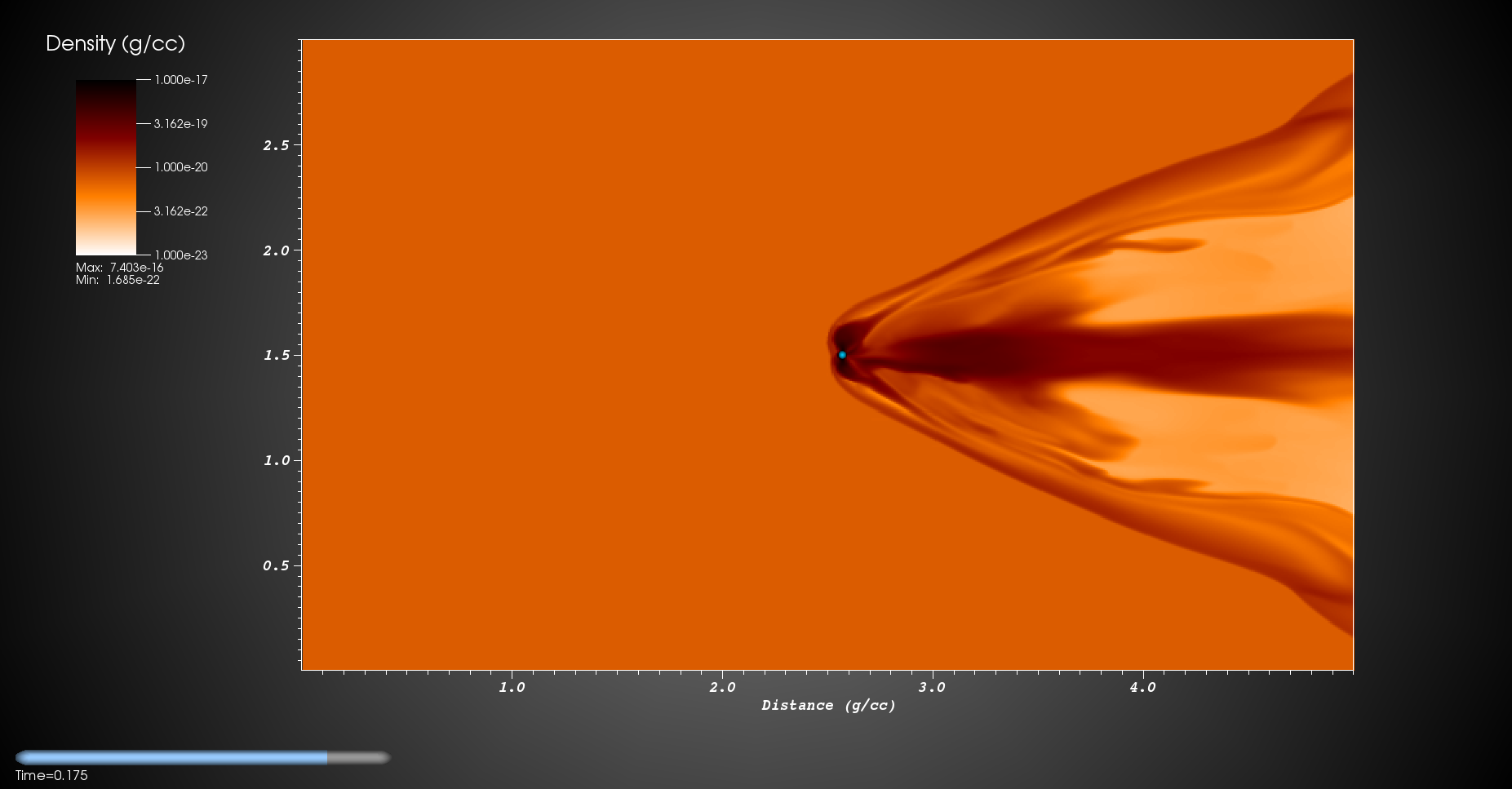Viewport: 1512px width, 789px height.
Task: Click the 3.162e-22 legend label
Action: coord(181,211)
